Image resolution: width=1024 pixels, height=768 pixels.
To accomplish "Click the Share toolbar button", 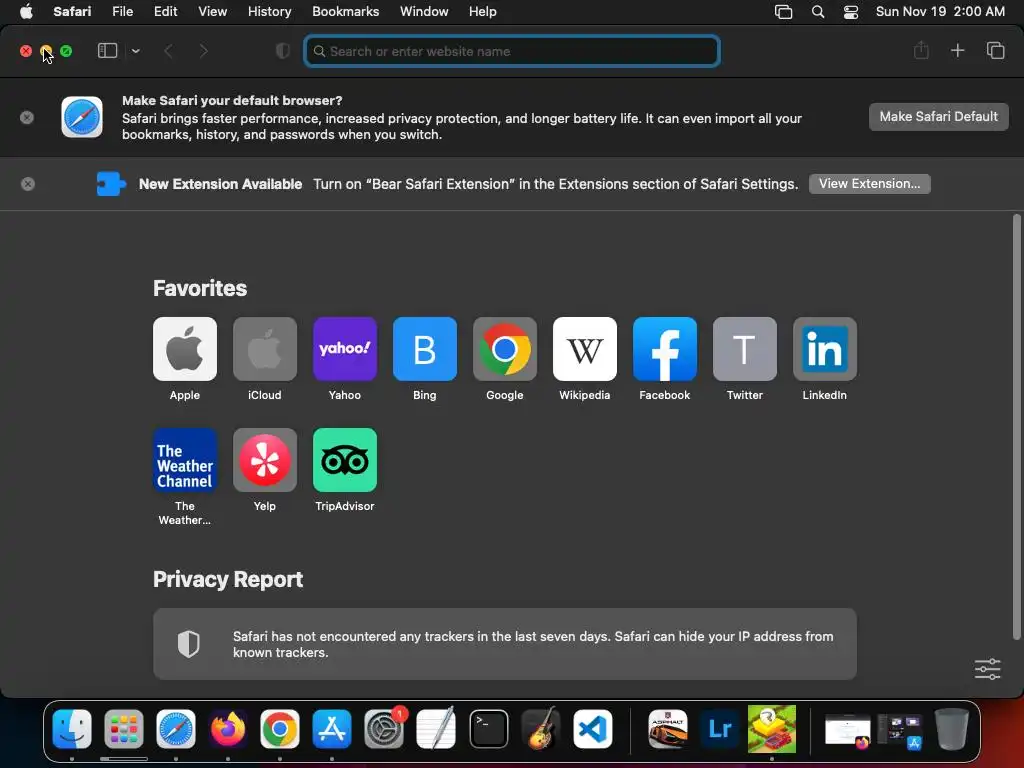I will click(921, 50).
